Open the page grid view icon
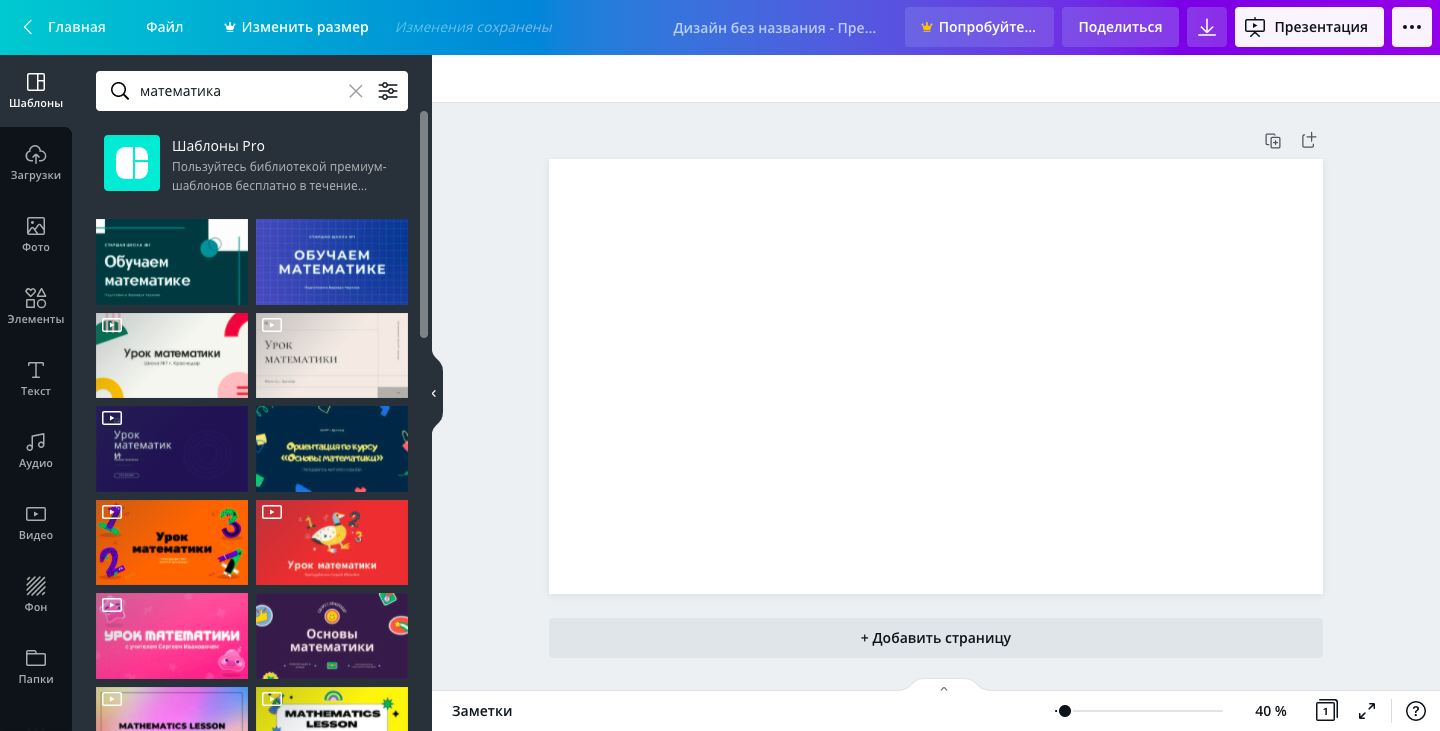This screenshot has height=731, width=1440. (x=1326, y=711)
